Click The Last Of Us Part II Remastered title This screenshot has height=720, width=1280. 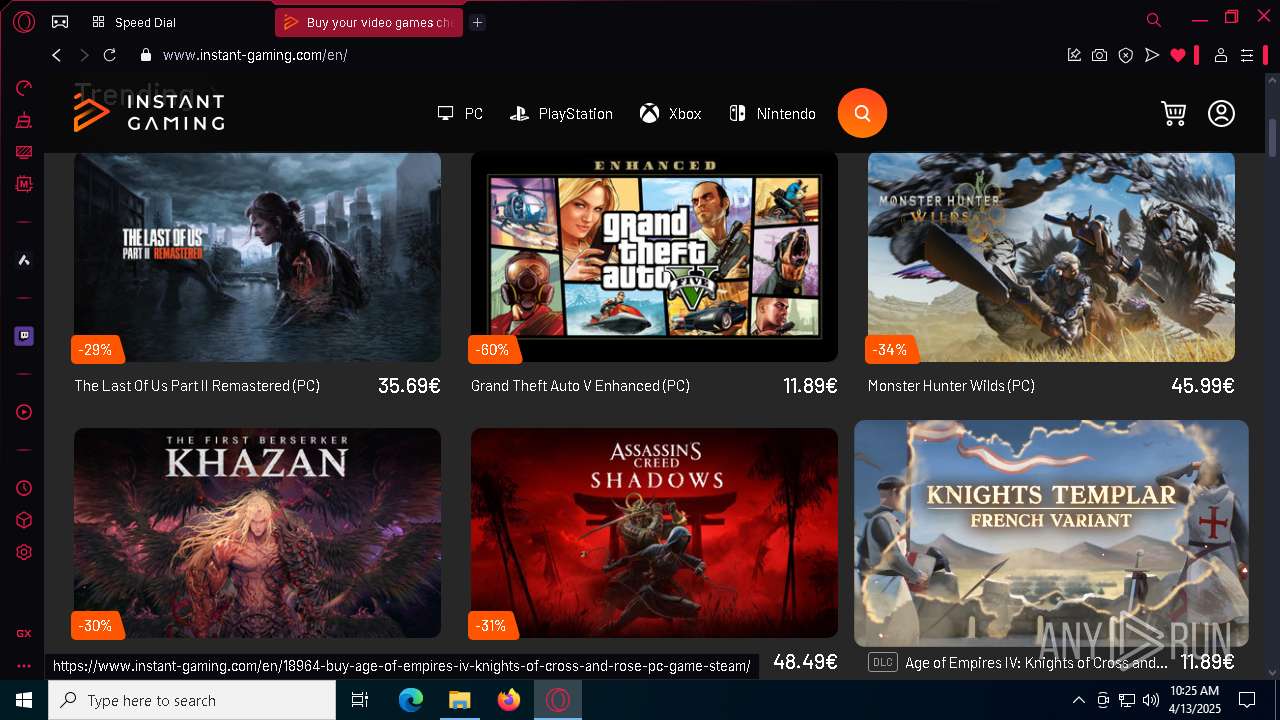(197, 386)
